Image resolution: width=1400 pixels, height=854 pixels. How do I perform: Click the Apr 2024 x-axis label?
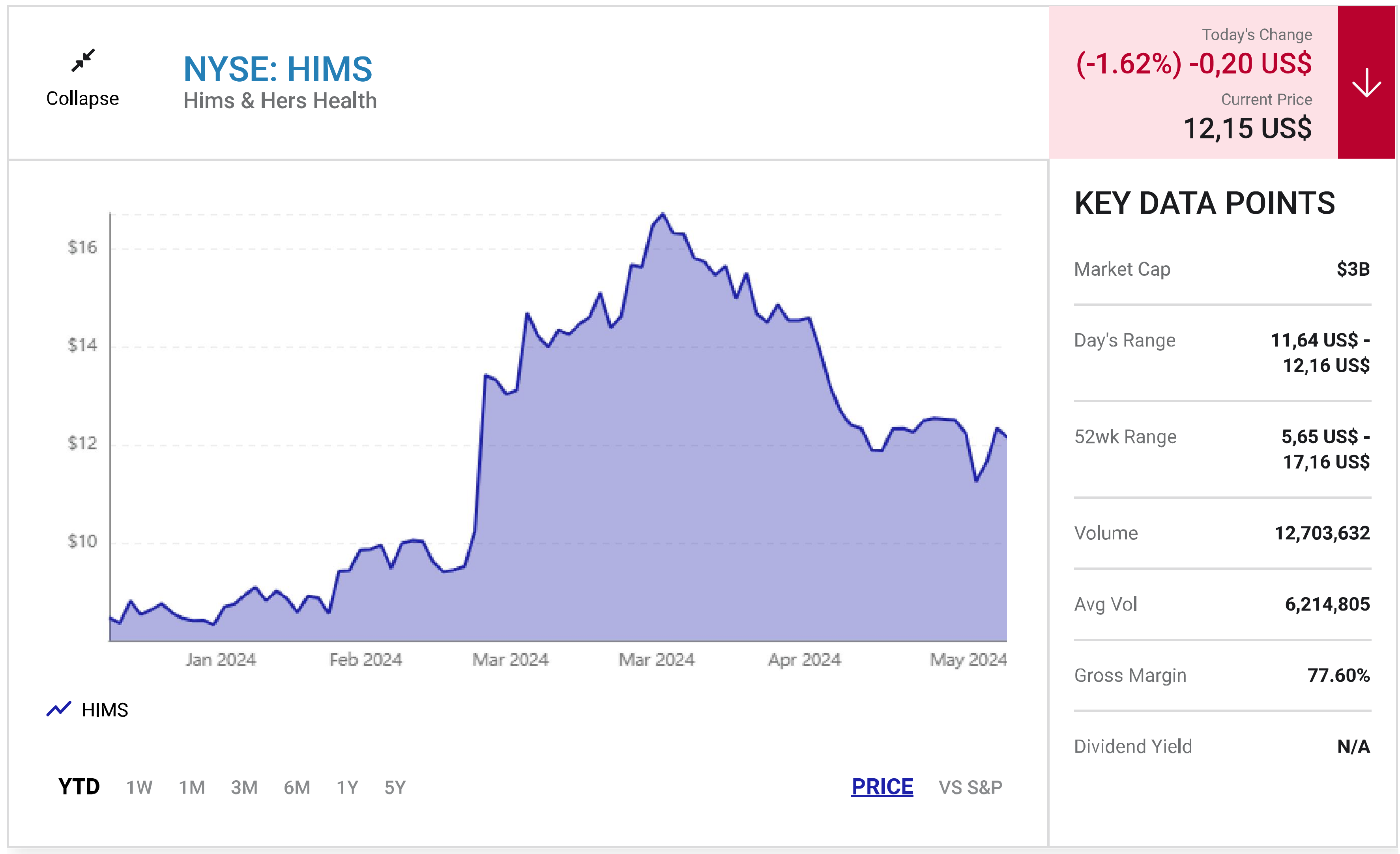click(804, 660)
